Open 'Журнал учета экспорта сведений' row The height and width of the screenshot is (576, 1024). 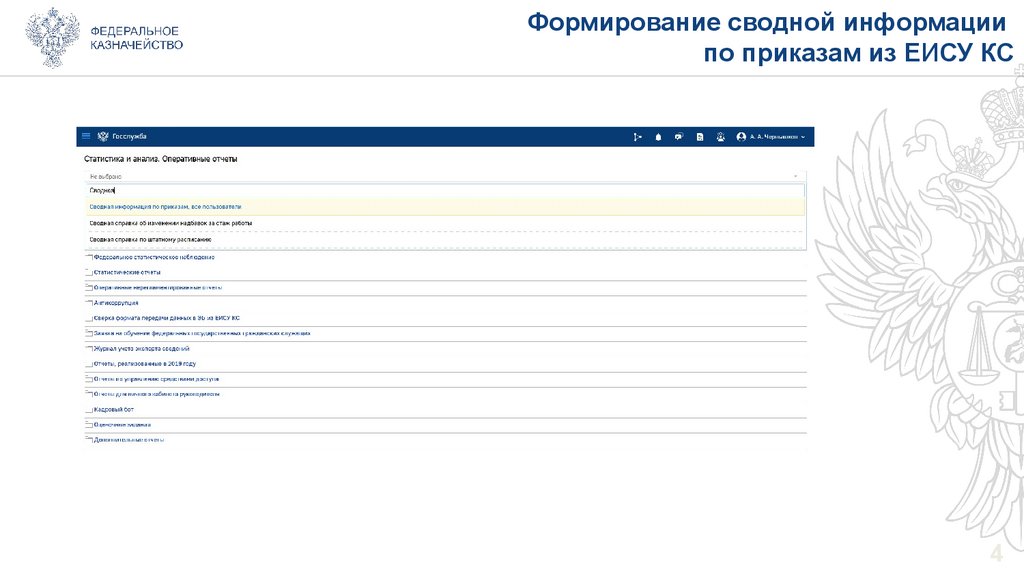[x=142, y=349]
